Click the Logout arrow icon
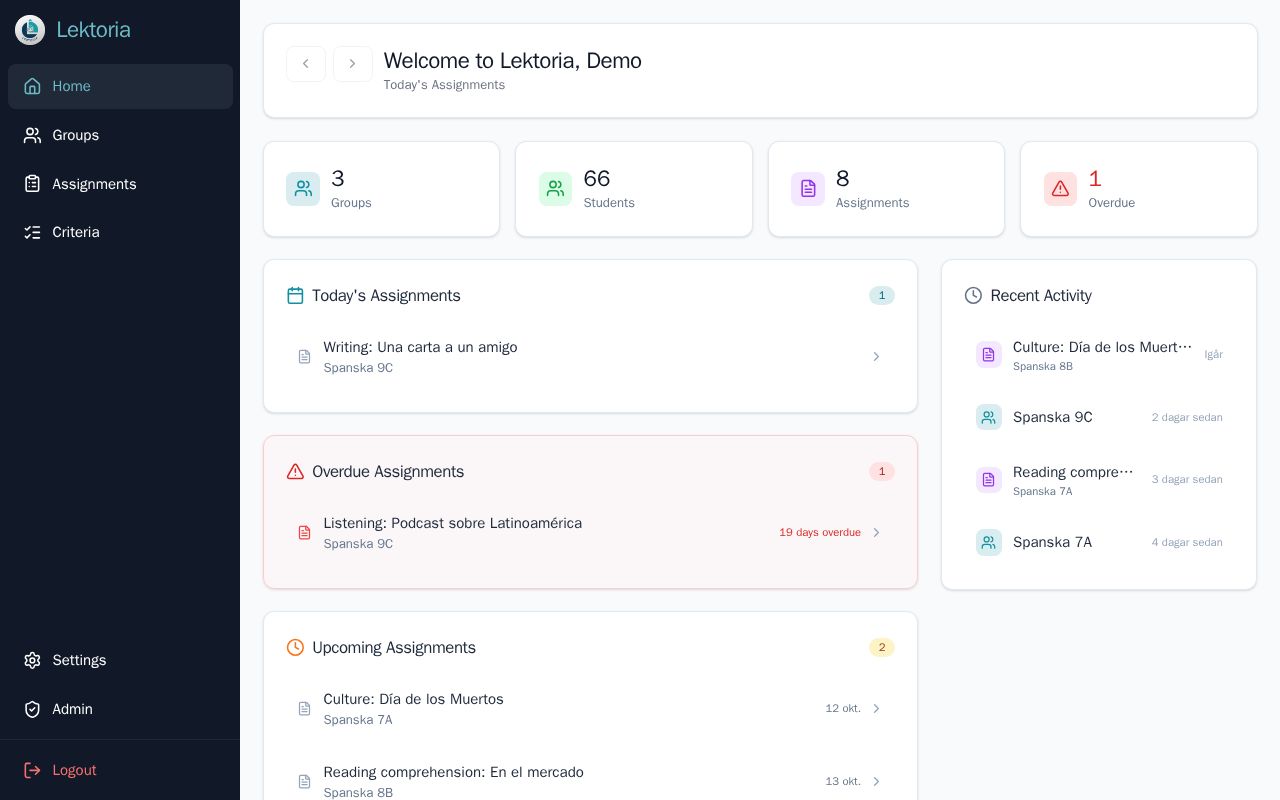1280x800 pixels. click(x=33, y=770)
